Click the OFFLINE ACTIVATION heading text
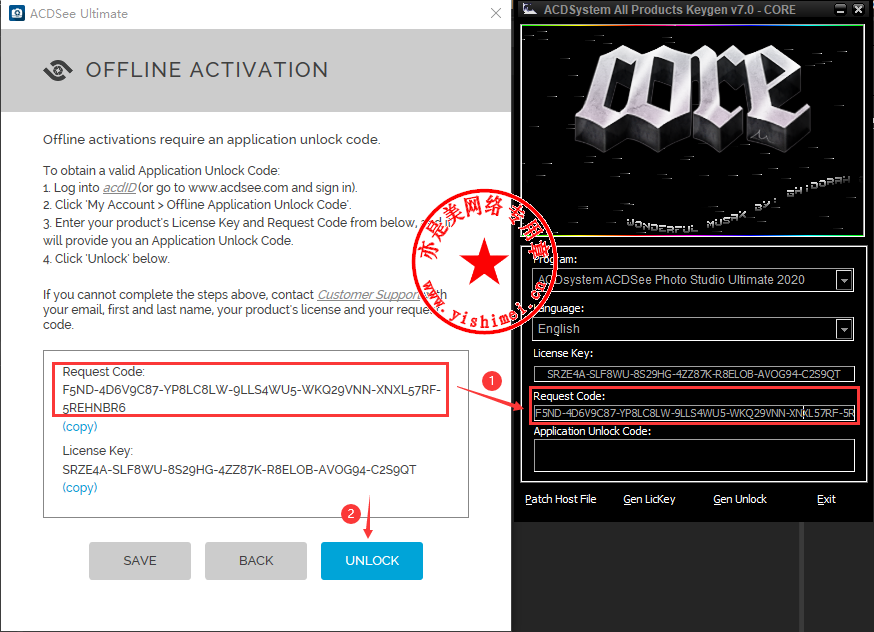Image resolution: width=874 pixels, height=632 pixels. [x=207, y=70]
